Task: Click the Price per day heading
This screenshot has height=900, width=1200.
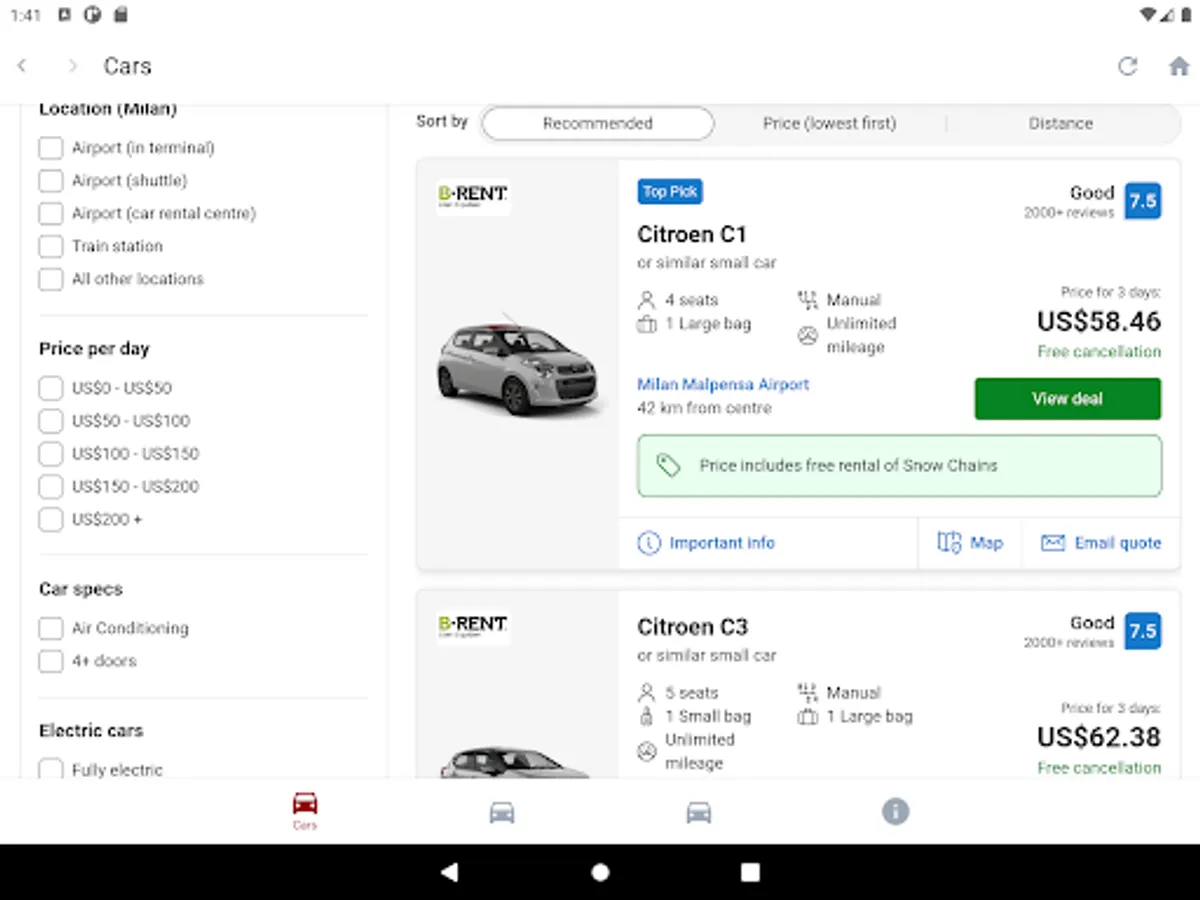Action: pyautogui.click(x=94, y=349)
